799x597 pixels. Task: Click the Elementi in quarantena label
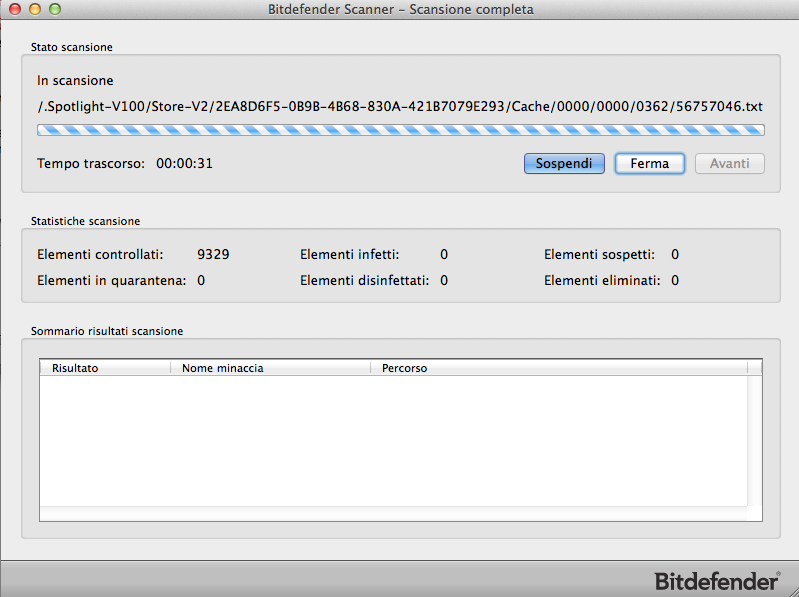(112, 281)
